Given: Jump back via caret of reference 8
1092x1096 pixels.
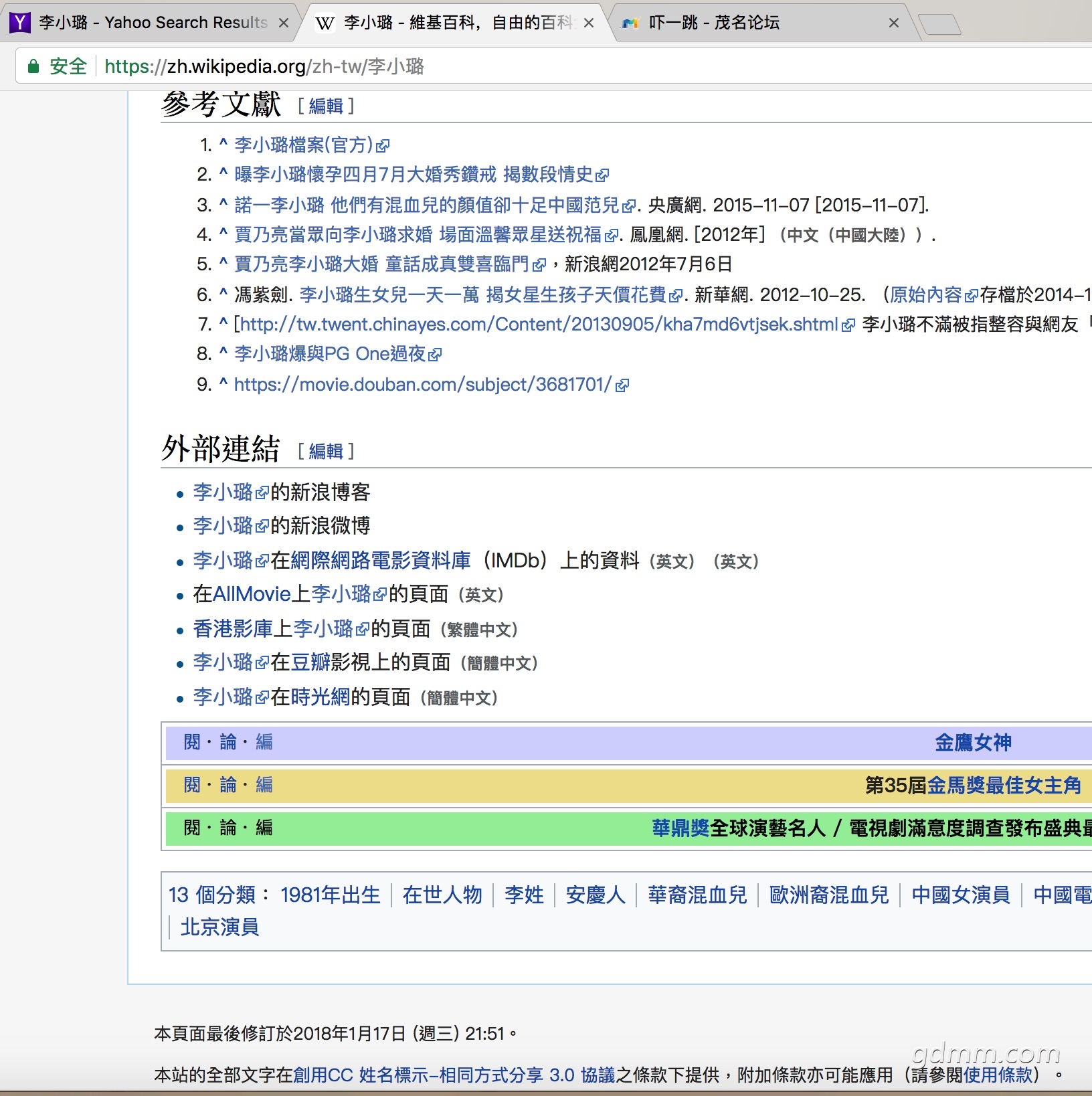Looking at the screenshot, I should click(x=223, y=352).
